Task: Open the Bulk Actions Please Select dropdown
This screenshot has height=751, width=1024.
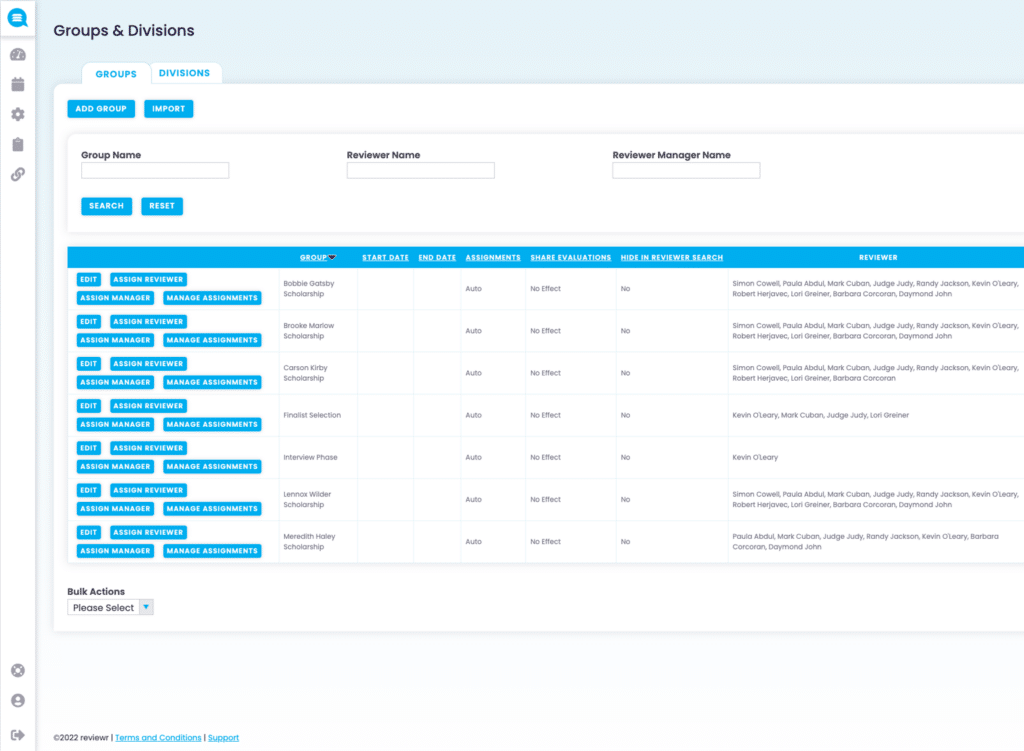Action: [109, 606]
